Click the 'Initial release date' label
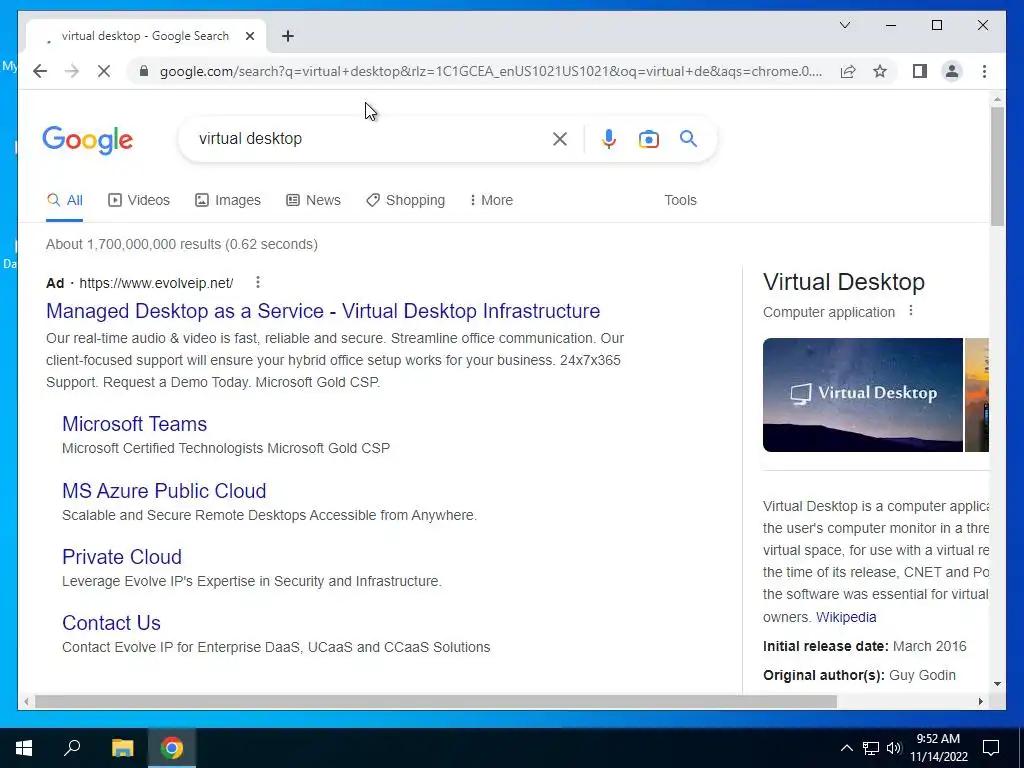The height and width of the screenshot is (768, 1024). pos(825,647)
